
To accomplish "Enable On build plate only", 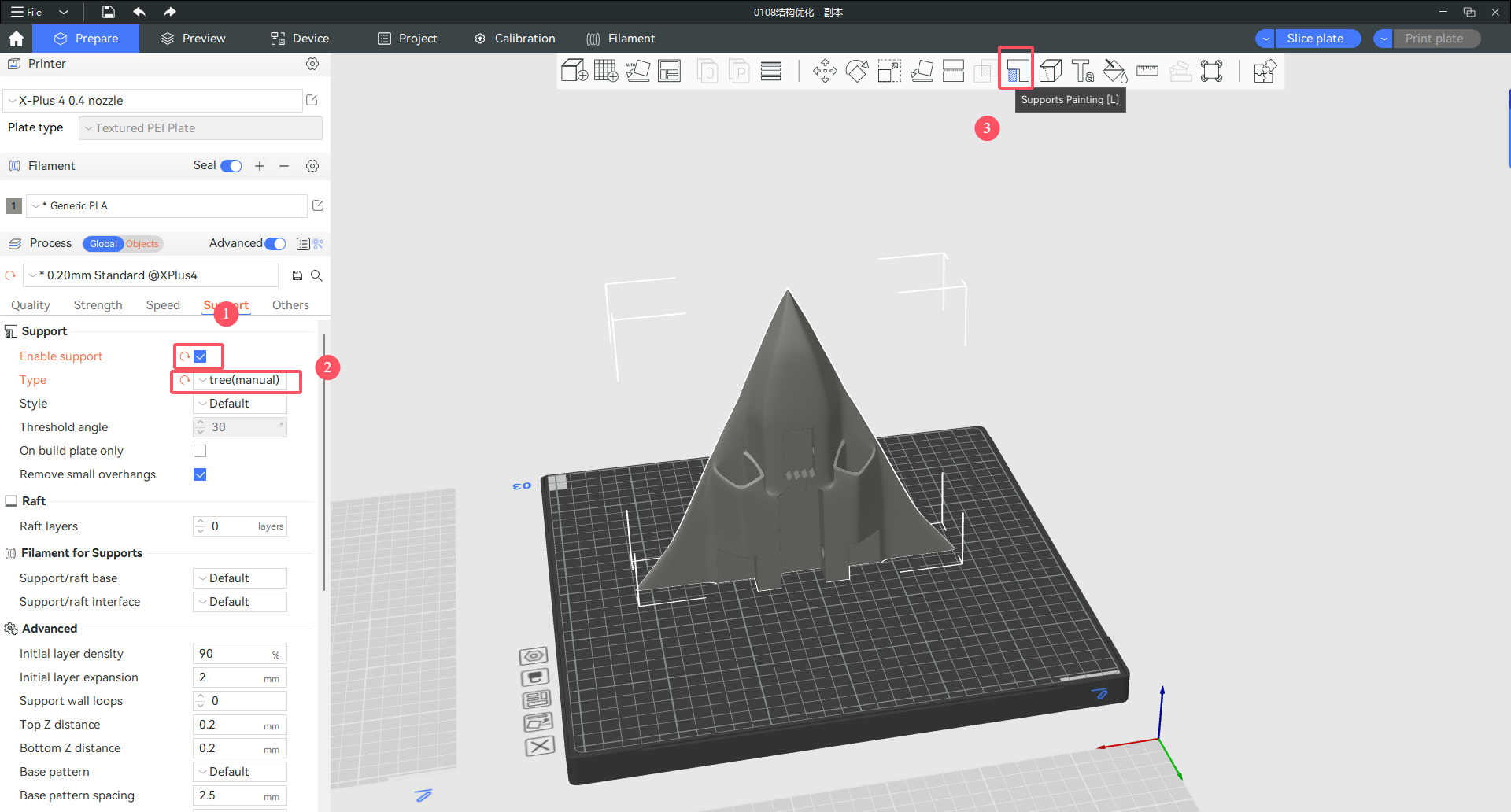I will click(200, 450).
